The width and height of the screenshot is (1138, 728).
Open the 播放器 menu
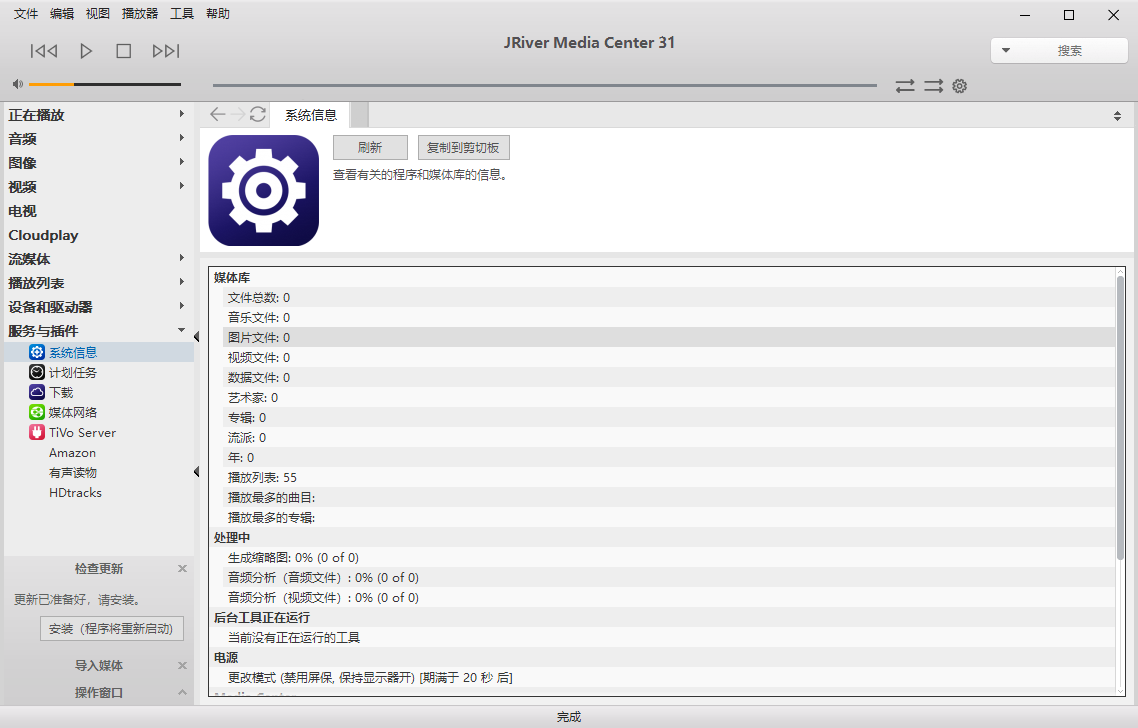click(x=139, y=14)
